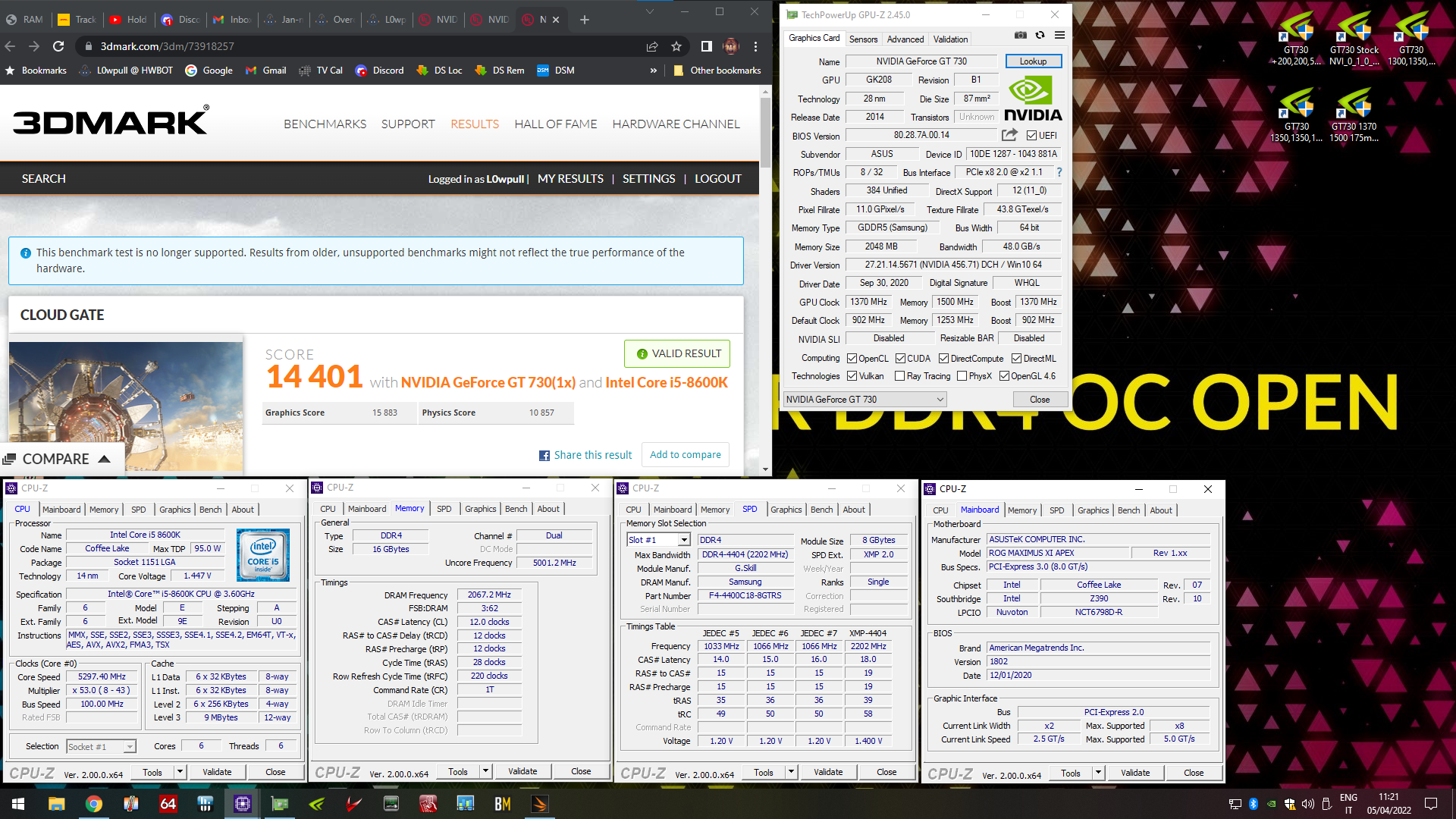Viewport: 1456px width, 819px height.
Task: Expand Tools arrow in CPU-Z Mainboard window
Action: [1098, 773]
